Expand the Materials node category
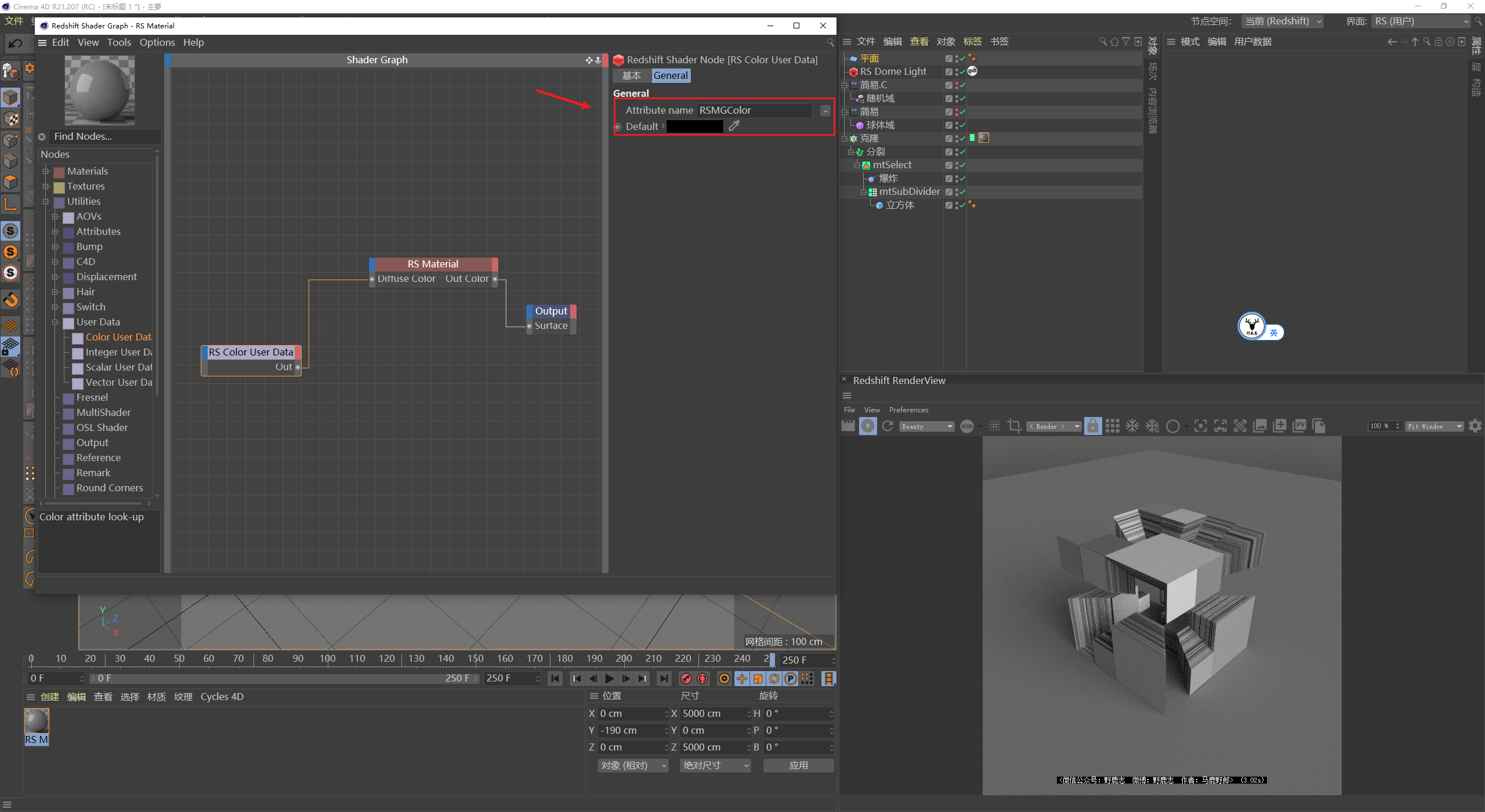 [46, 172]
